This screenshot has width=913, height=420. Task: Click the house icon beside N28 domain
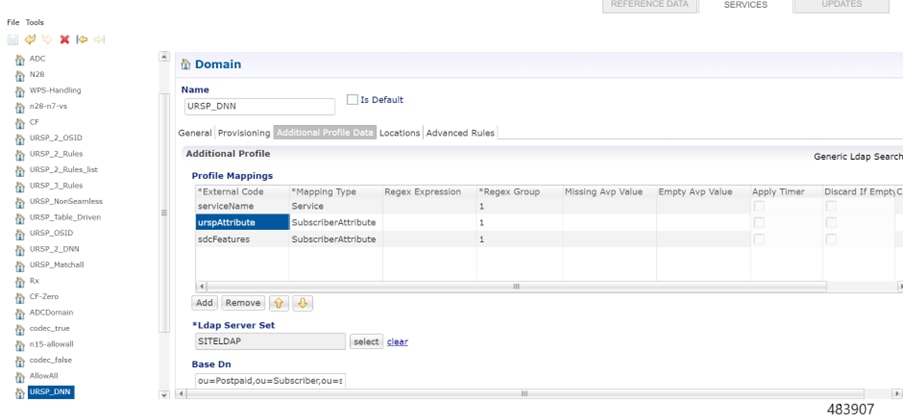tap(20, 75)
